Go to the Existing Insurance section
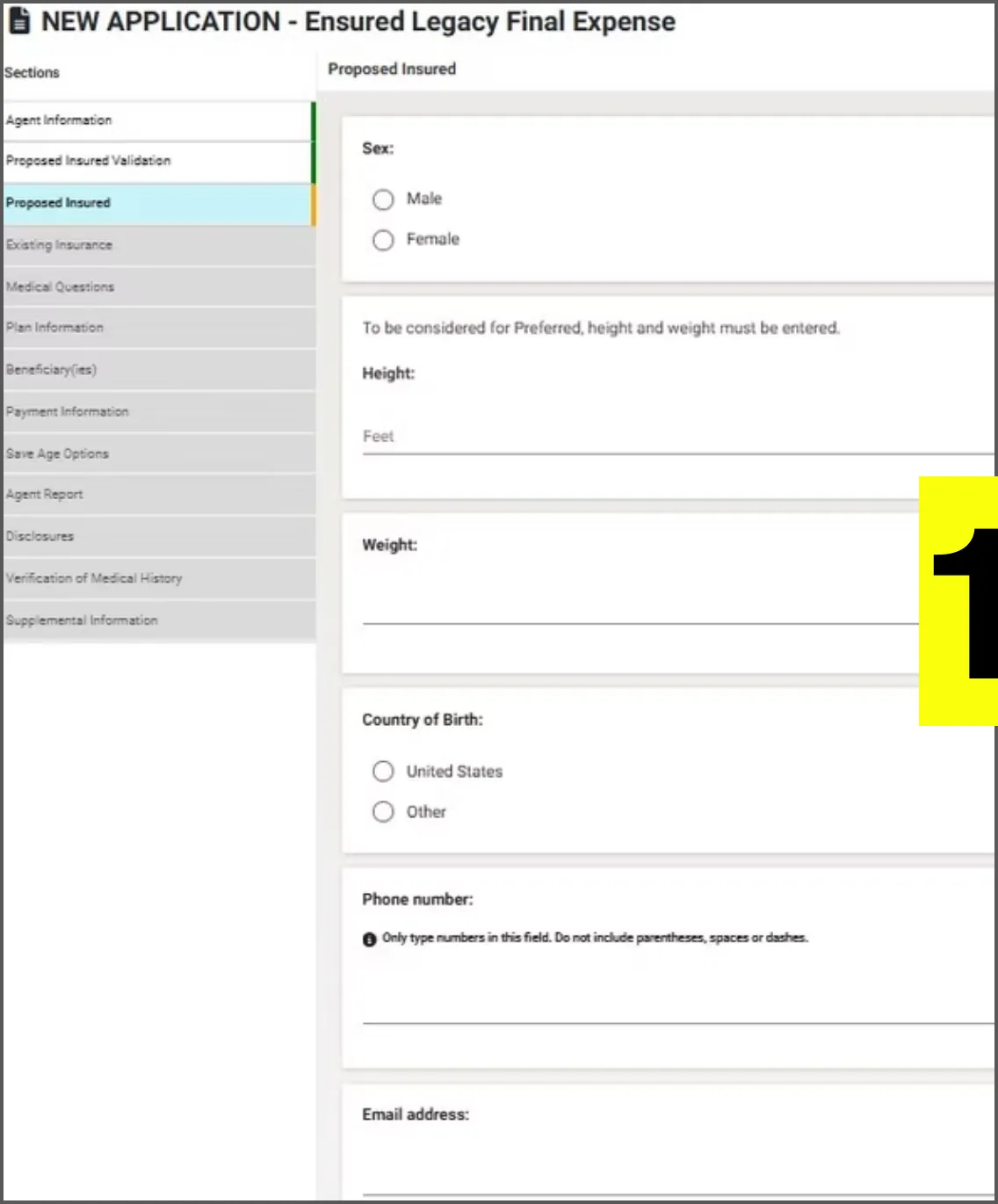 coord(158,245)
